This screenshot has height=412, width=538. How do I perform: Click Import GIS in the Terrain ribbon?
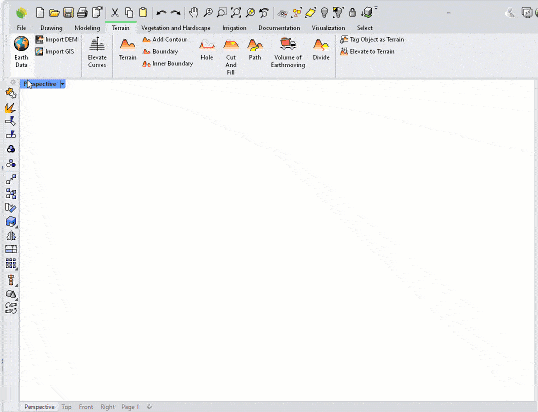click(55, 51)
